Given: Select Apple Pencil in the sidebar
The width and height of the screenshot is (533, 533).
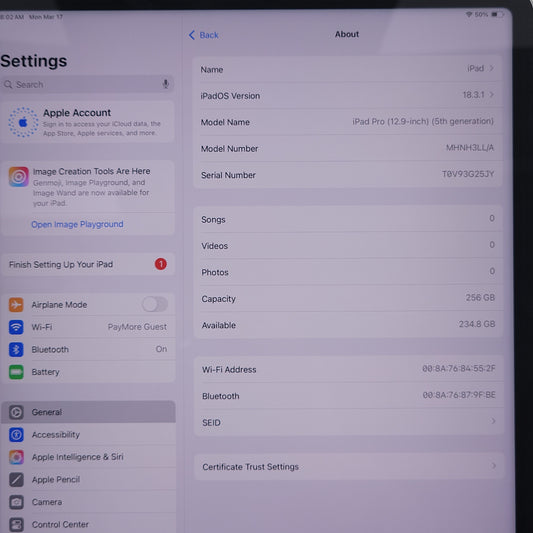Looking at the screenshot, I should point(88,479).
